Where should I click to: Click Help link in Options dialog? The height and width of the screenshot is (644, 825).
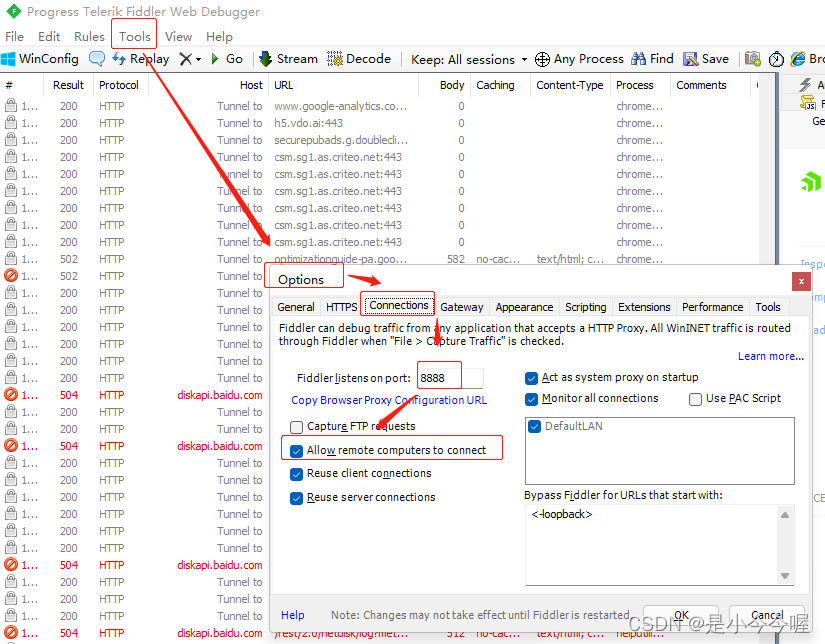tap(293, 615)
